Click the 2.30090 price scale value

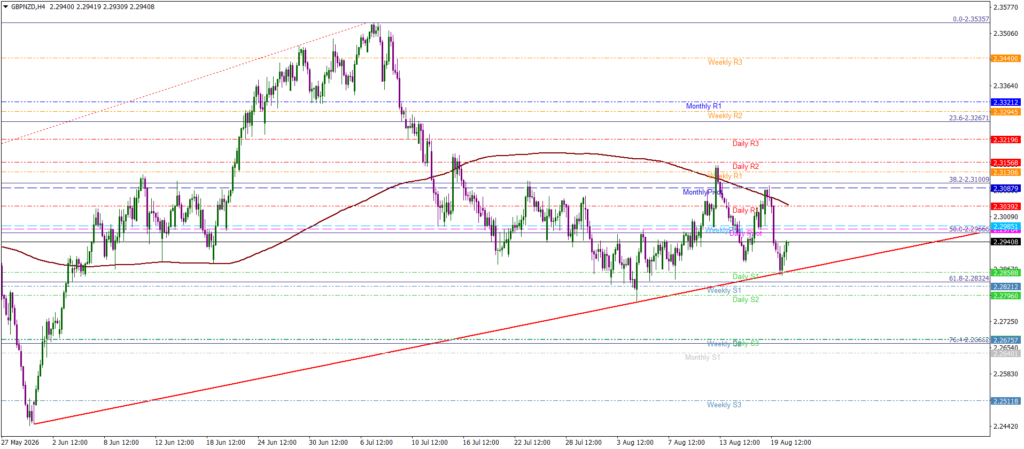pos(1006,216)
